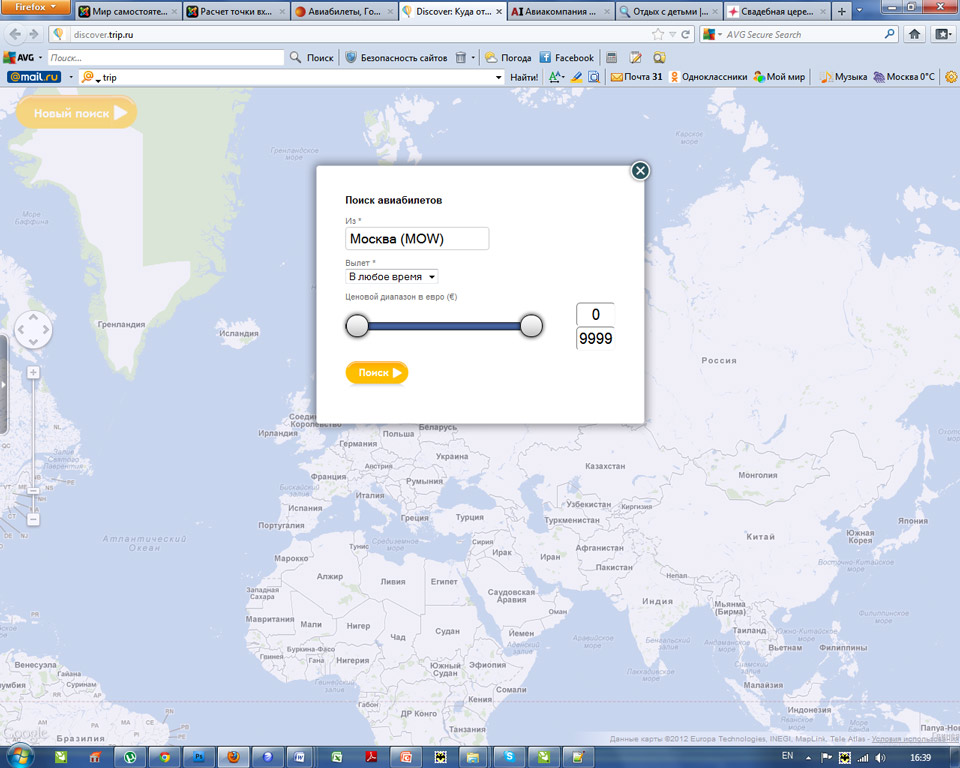The height and width of the screenshot is (768, 960).
Task: Open the list all tabs dropdown
Action: pos(860,11)
